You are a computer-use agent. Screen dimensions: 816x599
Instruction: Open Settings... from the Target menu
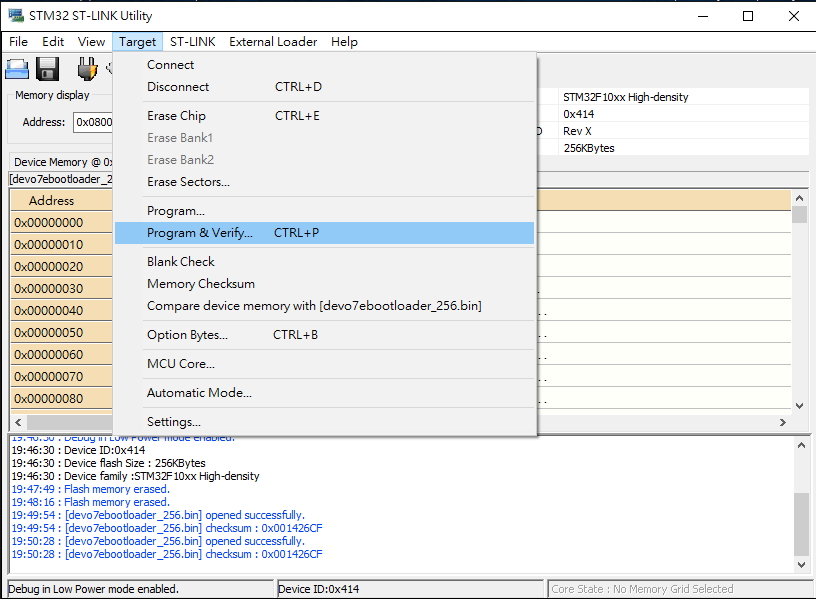click(x=324, y=422)
